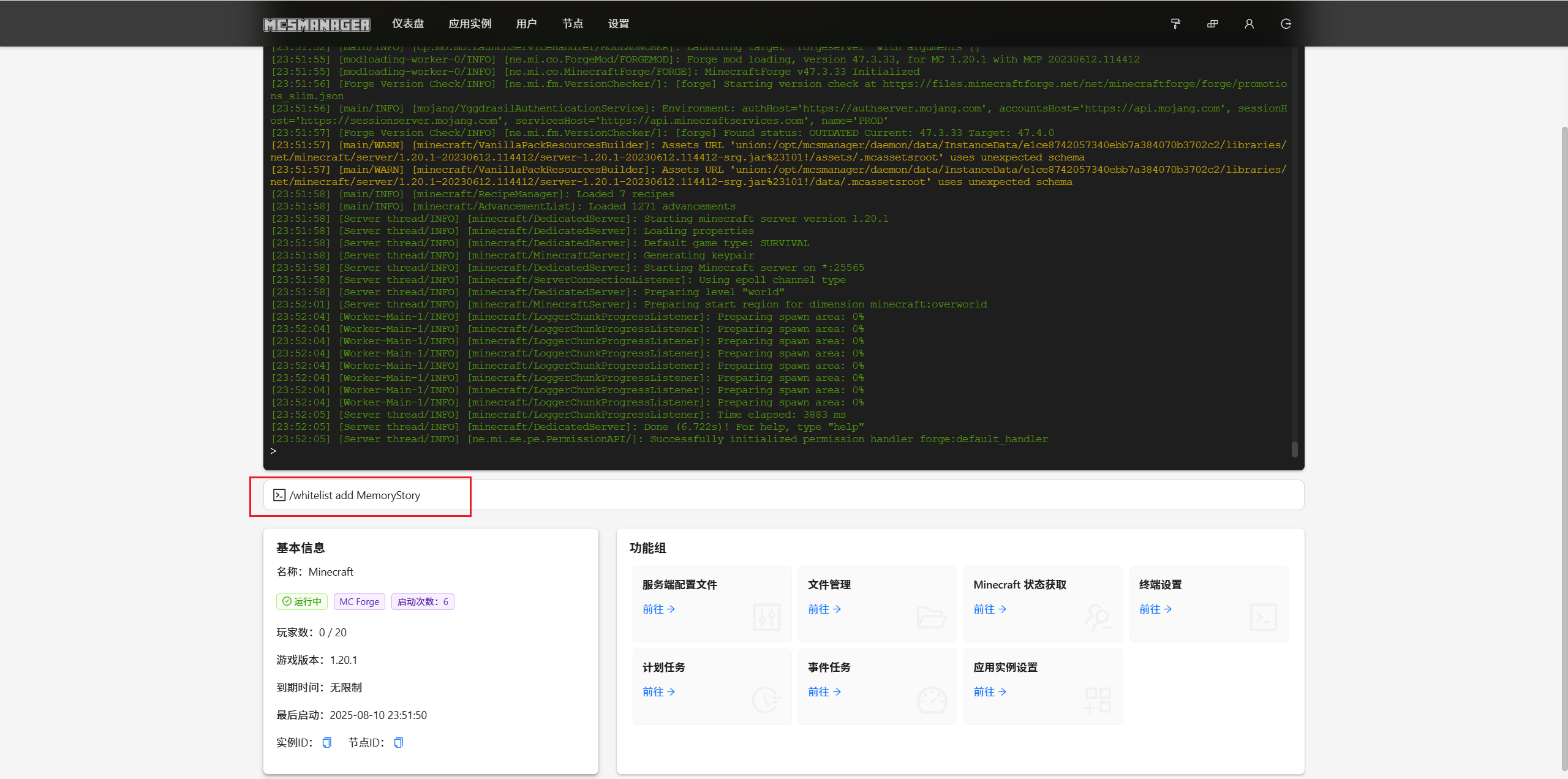Go to 事件任务 via 前往 link
Viewport: 1568px width, 779px height.
tap(824, 691)
